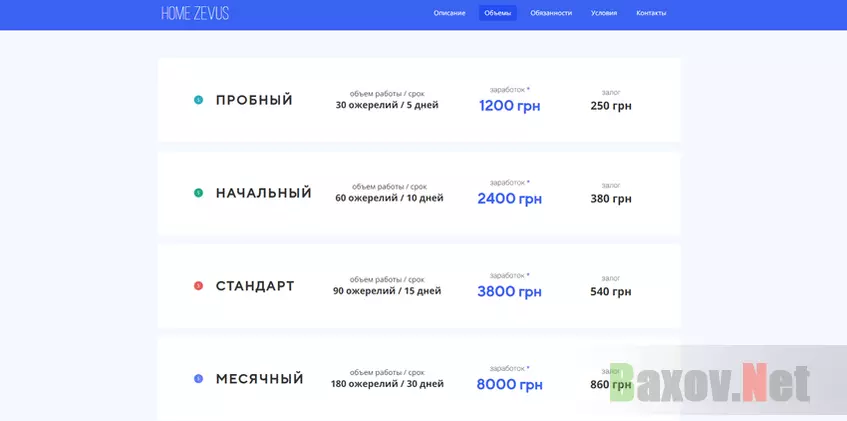Click the text 90 ожерелий / 15 дней

pyautogui.click(x=387, y=291)
